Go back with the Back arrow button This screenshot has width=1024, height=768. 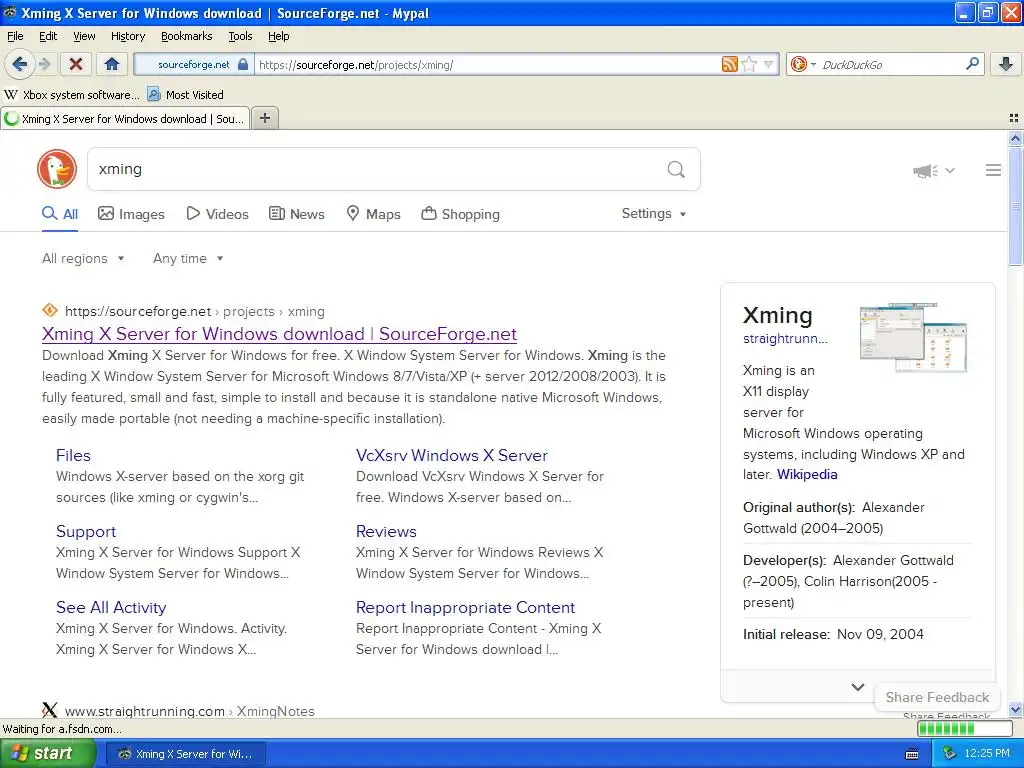(x=20, y=64)
